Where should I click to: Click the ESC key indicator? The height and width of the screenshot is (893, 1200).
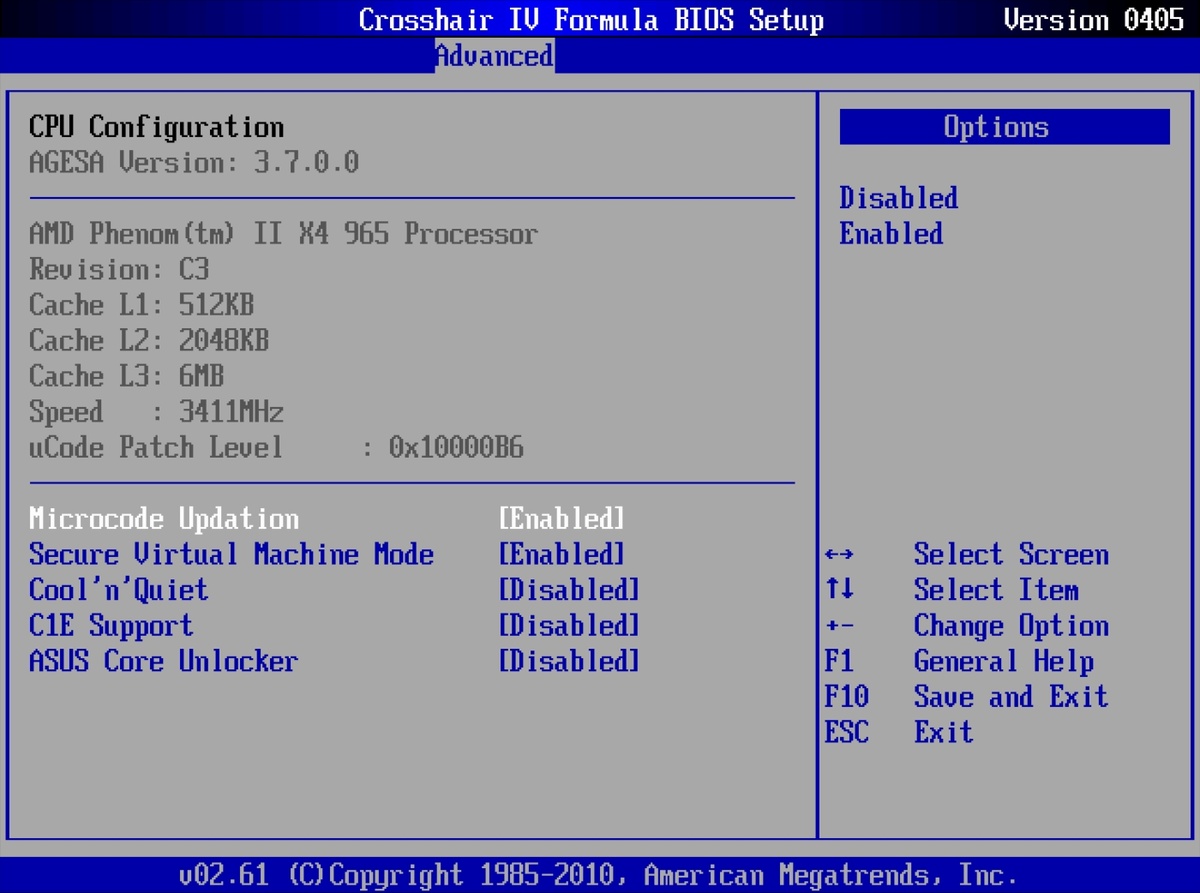click(x=846, y=733)
